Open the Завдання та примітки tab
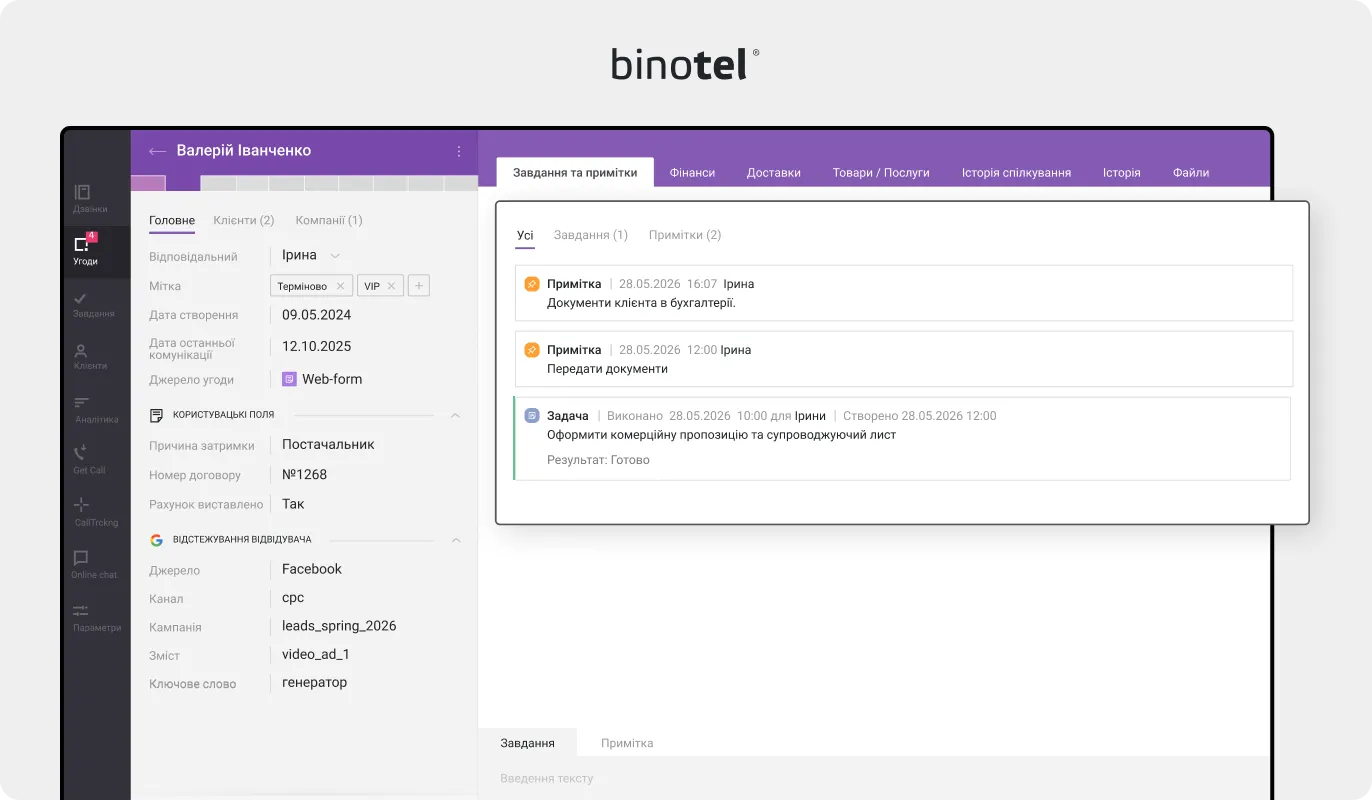 point(575,172)
